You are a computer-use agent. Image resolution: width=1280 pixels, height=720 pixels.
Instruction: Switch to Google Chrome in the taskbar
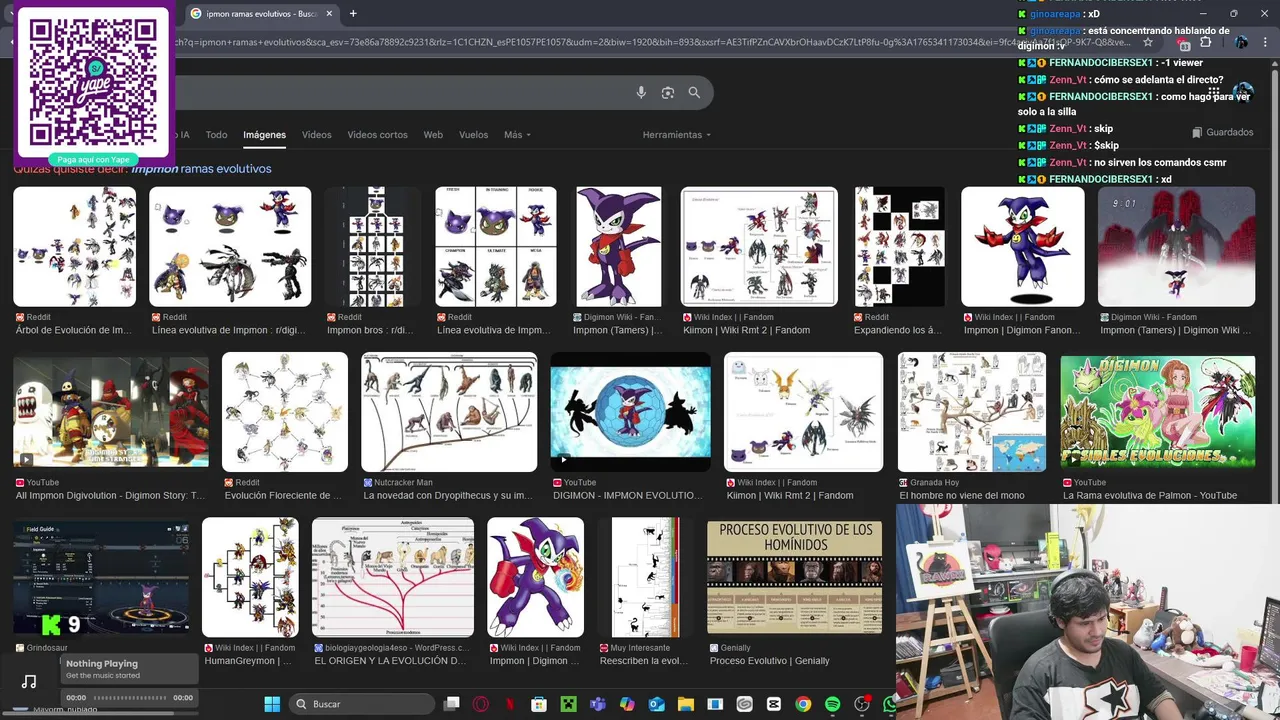803,704
